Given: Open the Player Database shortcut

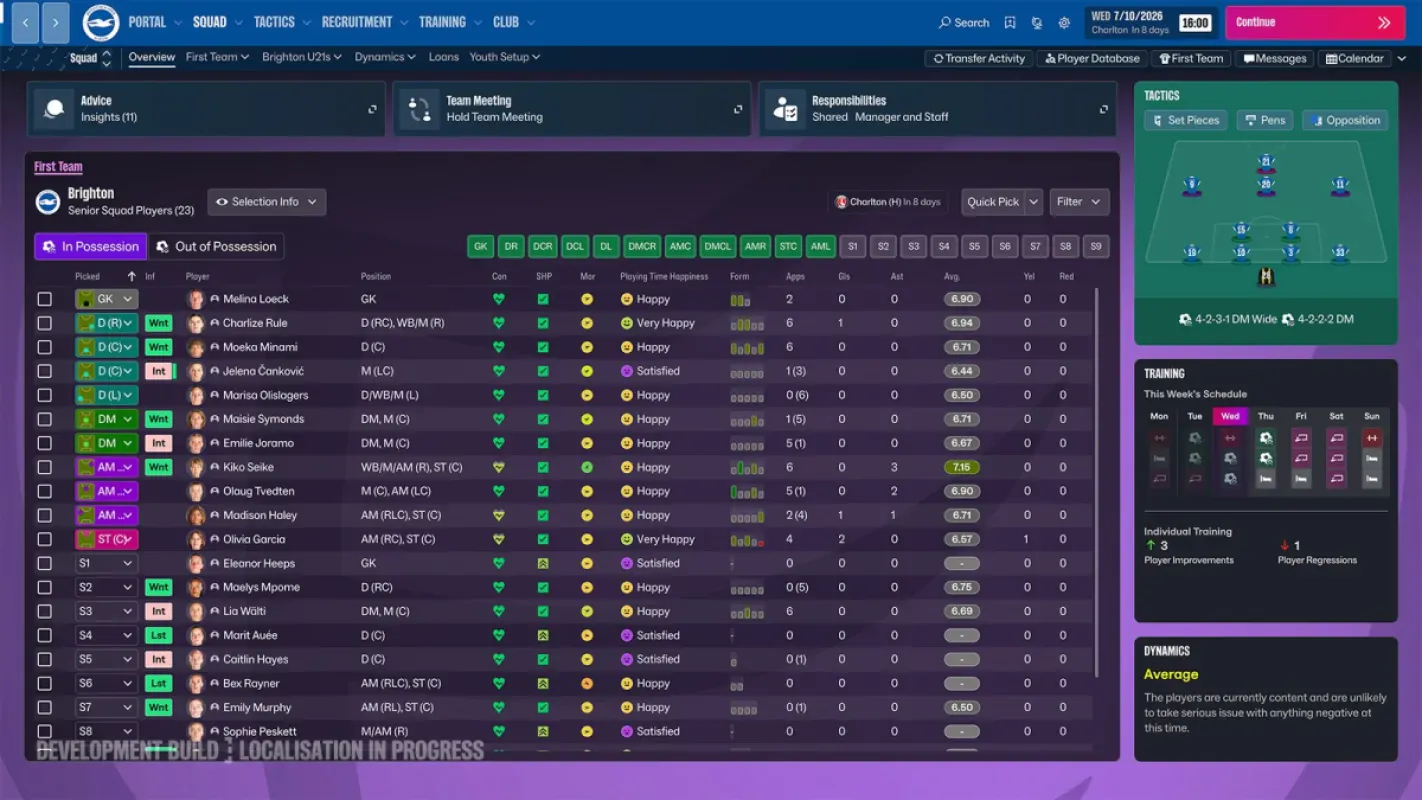Looking at the screenshot, I should click(1091, 58).
